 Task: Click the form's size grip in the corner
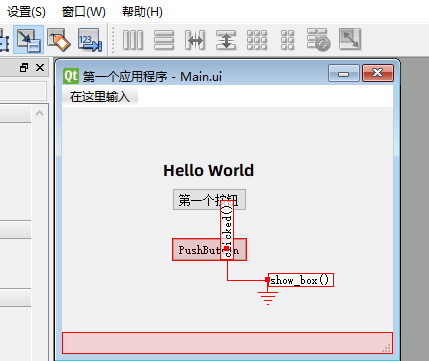(387, 348)
